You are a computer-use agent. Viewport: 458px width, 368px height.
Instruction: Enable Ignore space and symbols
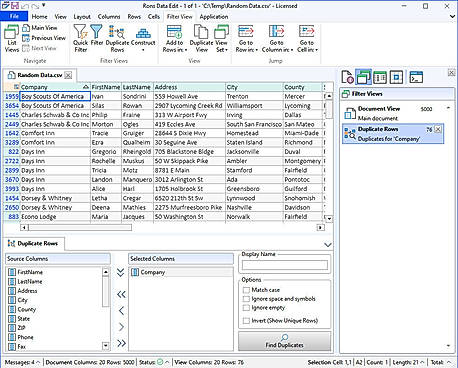[x=246, y=299]
